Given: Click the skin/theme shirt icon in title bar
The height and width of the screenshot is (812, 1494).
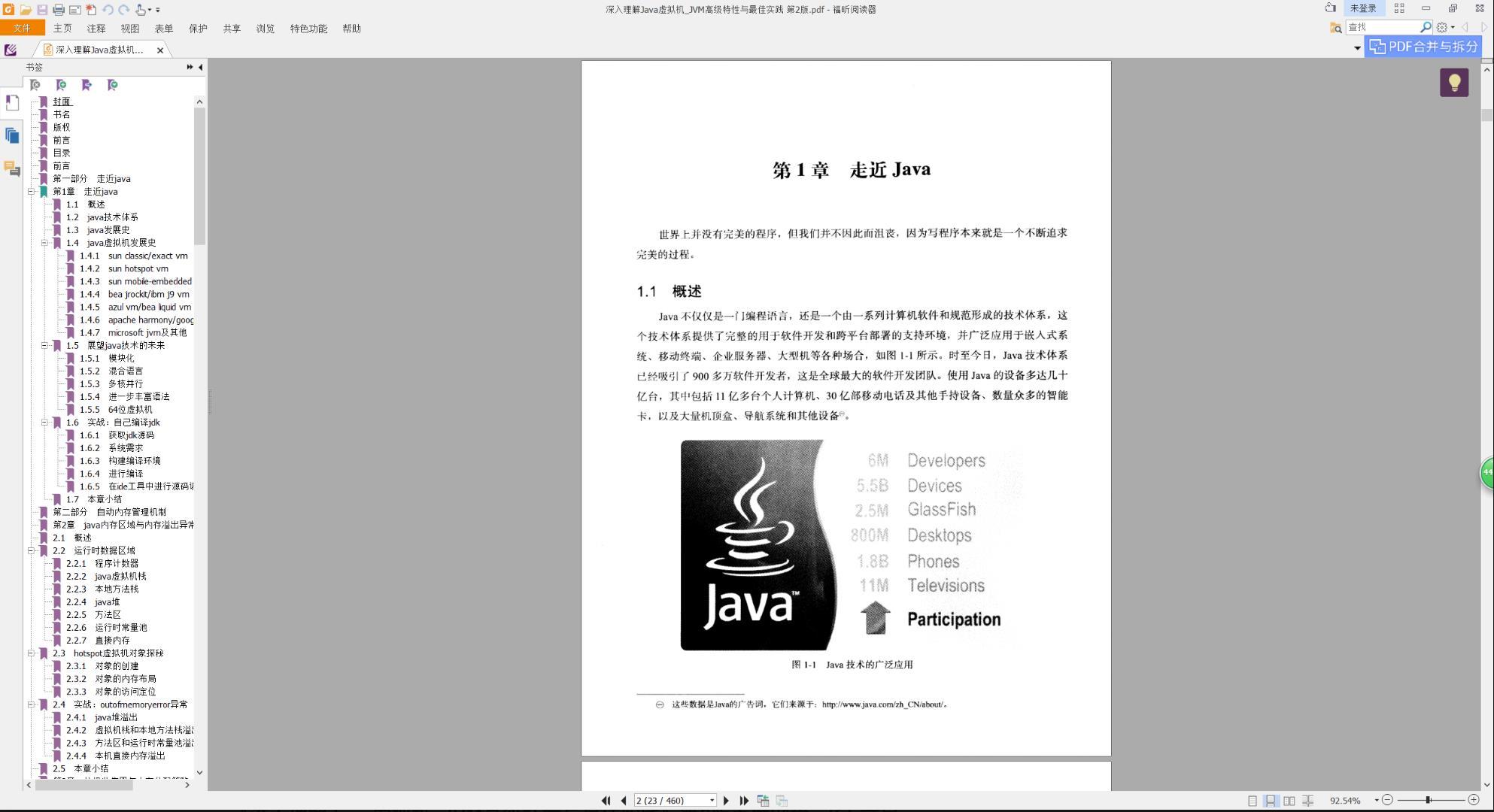Looking at the screenshot, I should coord(1330,8).
